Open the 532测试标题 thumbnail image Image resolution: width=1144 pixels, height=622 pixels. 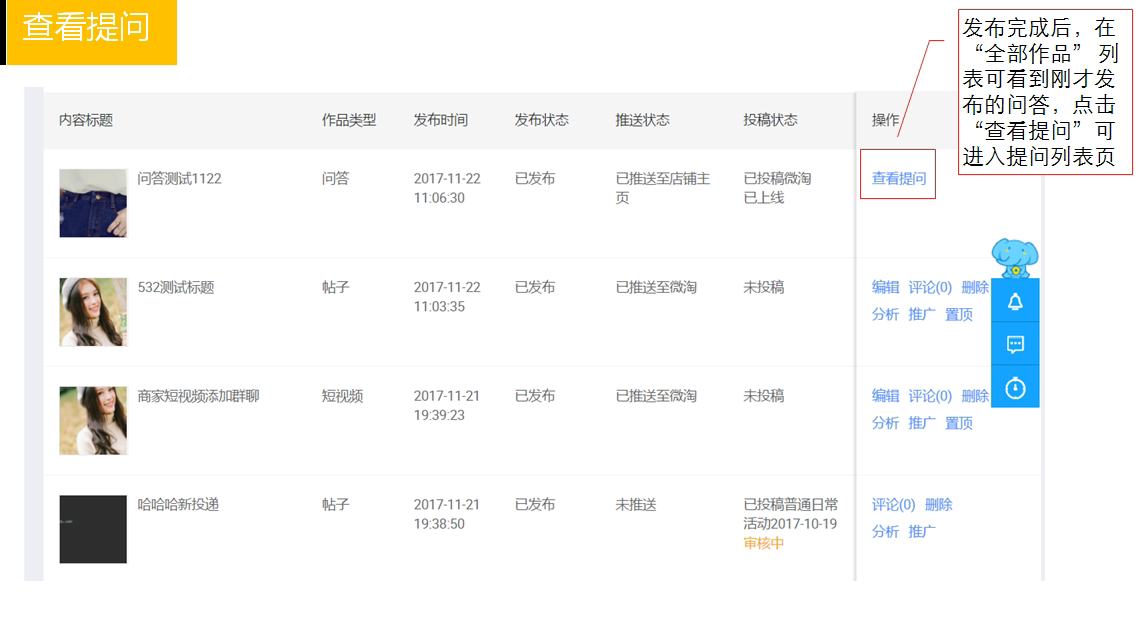(x=93, y=311)
